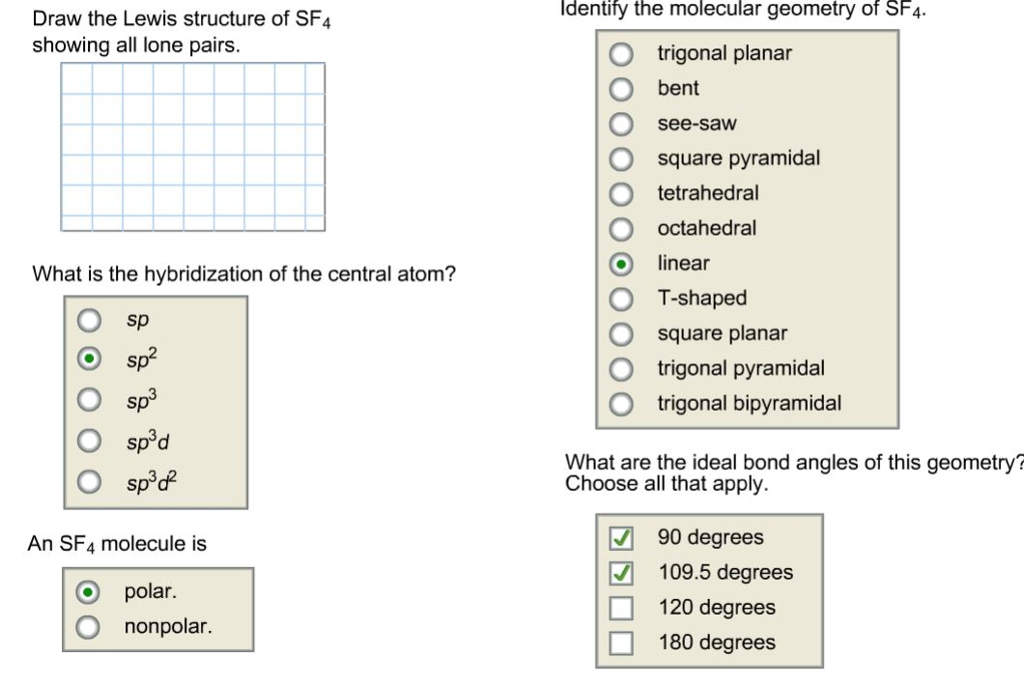Viewport: 1024px width, 687px height.
Task: Choose bent molecular geometry
Action: click(x=621, y=89)
